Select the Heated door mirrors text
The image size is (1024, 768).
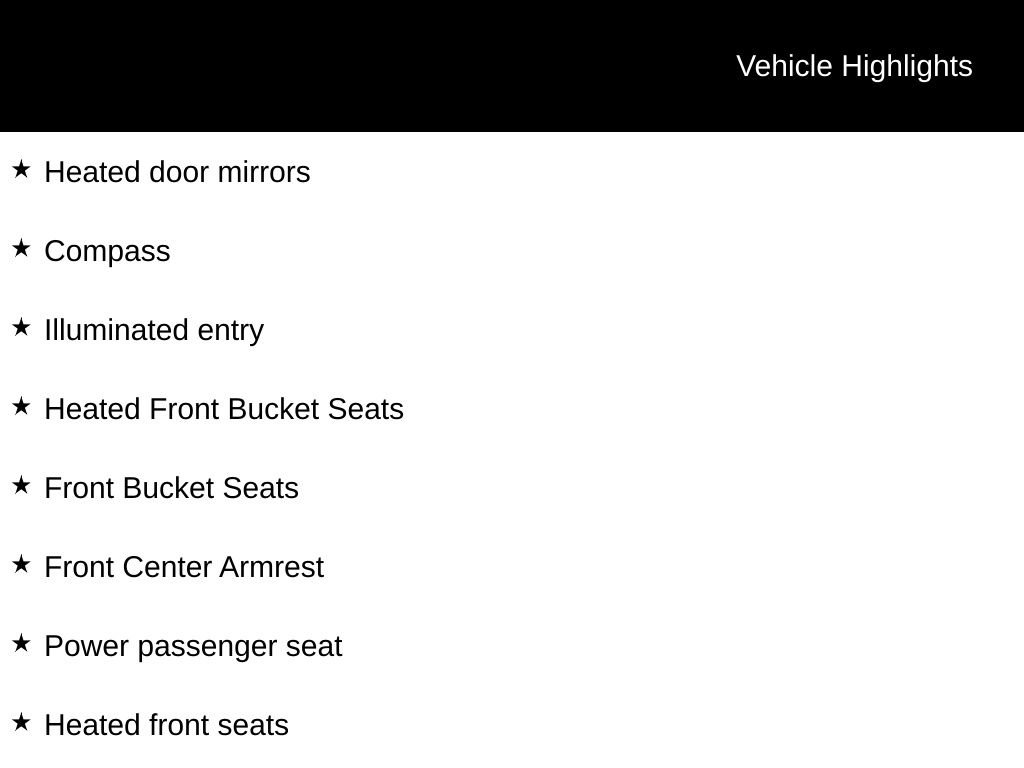click(177, 172)
